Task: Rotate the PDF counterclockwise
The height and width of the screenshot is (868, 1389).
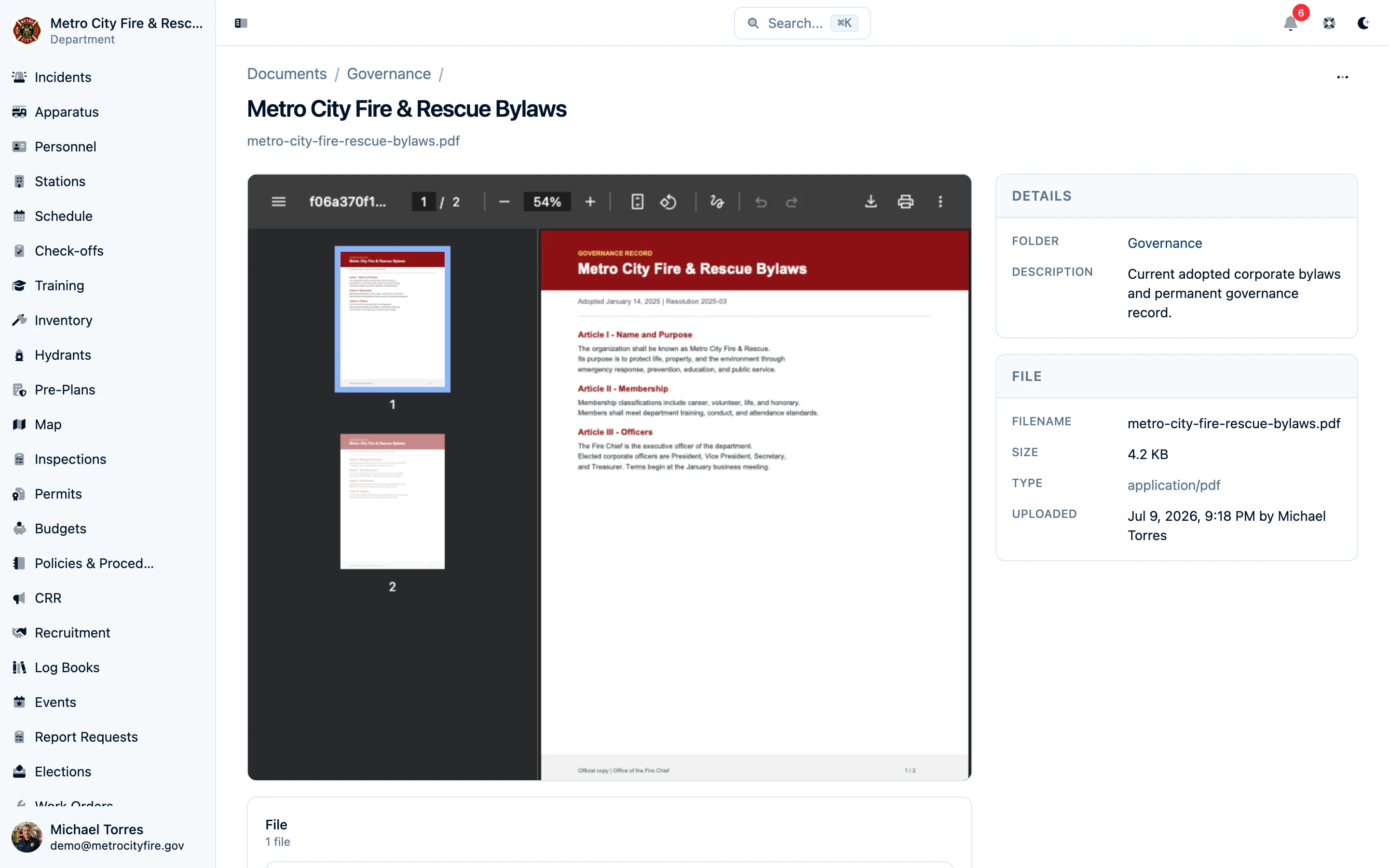Action: coord(667,202)
